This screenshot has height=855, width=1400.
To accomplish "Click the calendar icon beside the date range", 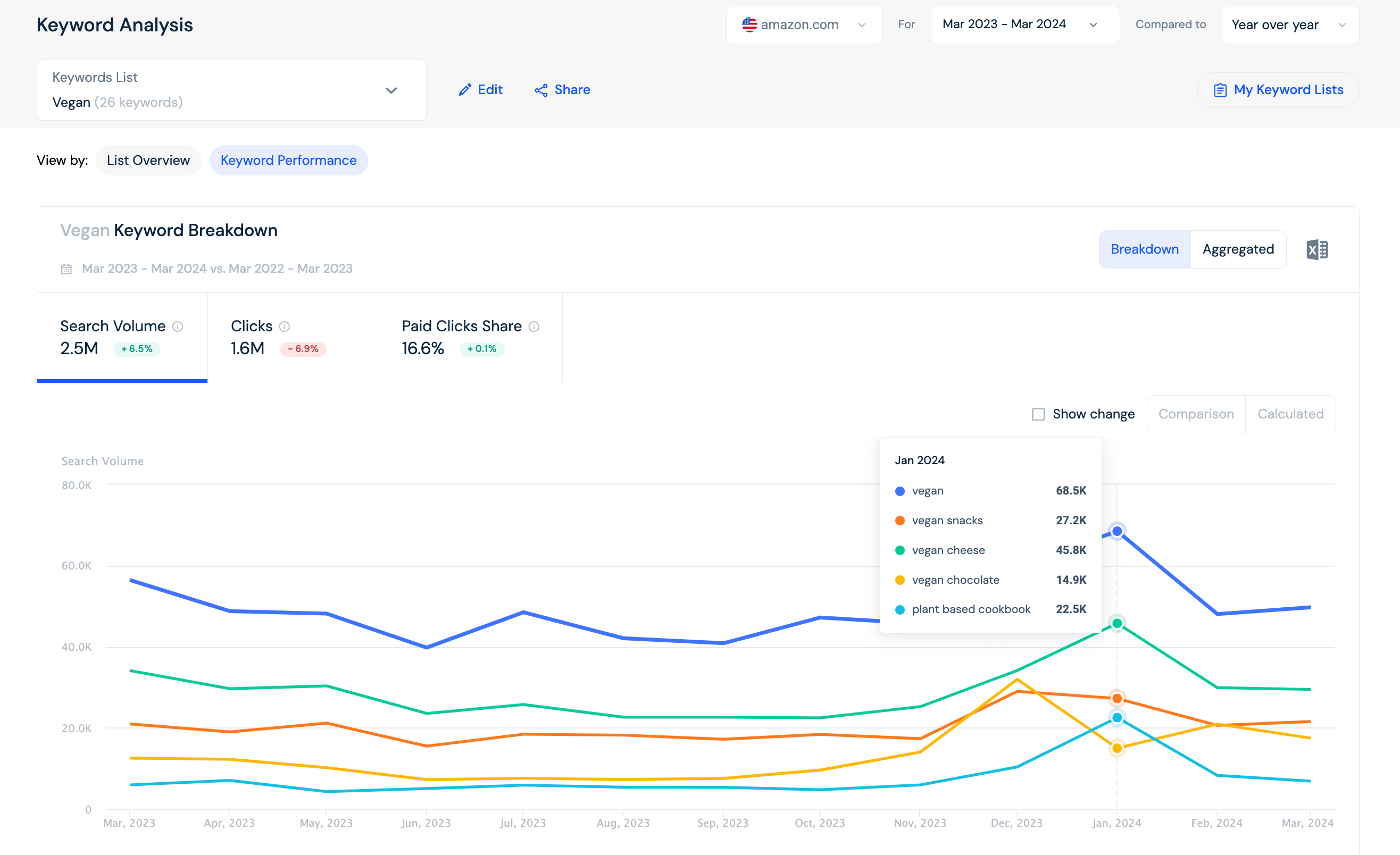I will pyautogui.click(x=66, y=269).
